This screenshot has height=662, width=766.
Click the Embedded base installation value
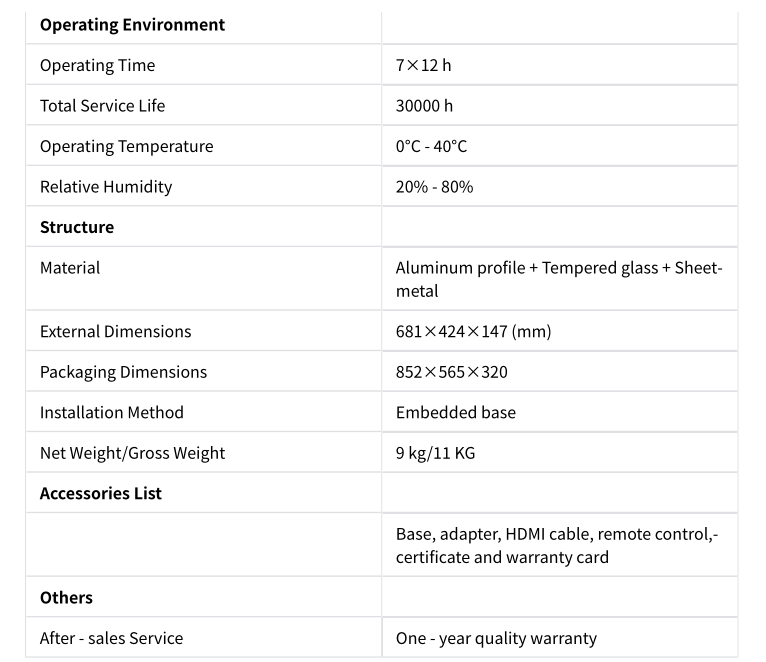coord(456,412)
